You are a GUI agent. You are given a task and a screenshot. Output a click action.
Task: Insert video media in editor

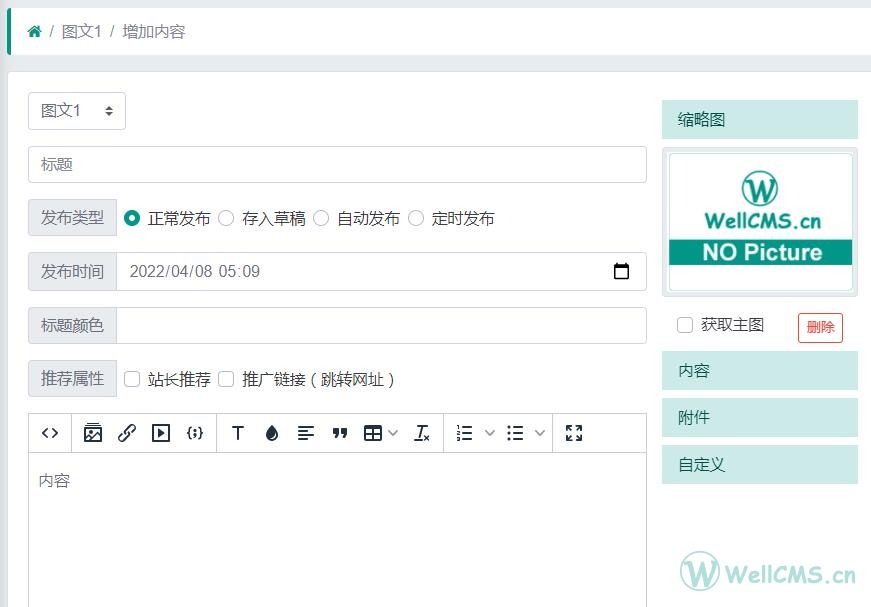tap(161, 433)
